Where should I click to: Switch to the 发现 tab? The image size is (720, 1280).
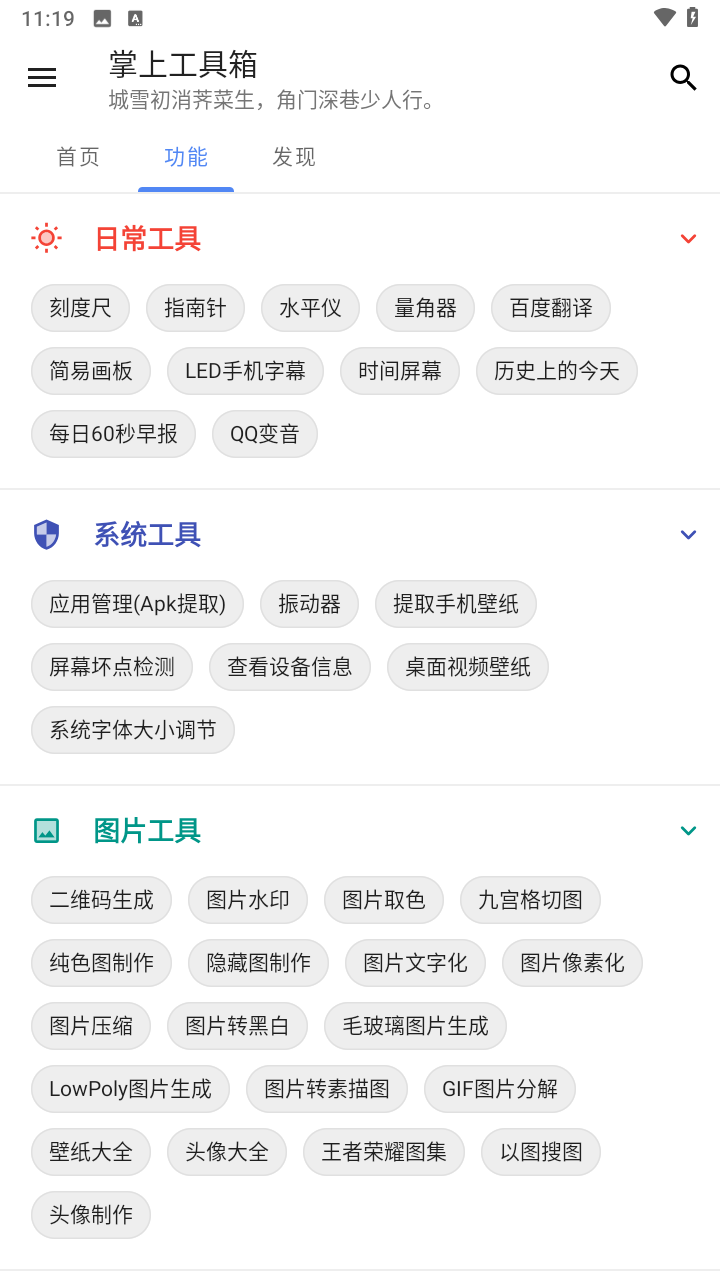[x=294, y=157]
